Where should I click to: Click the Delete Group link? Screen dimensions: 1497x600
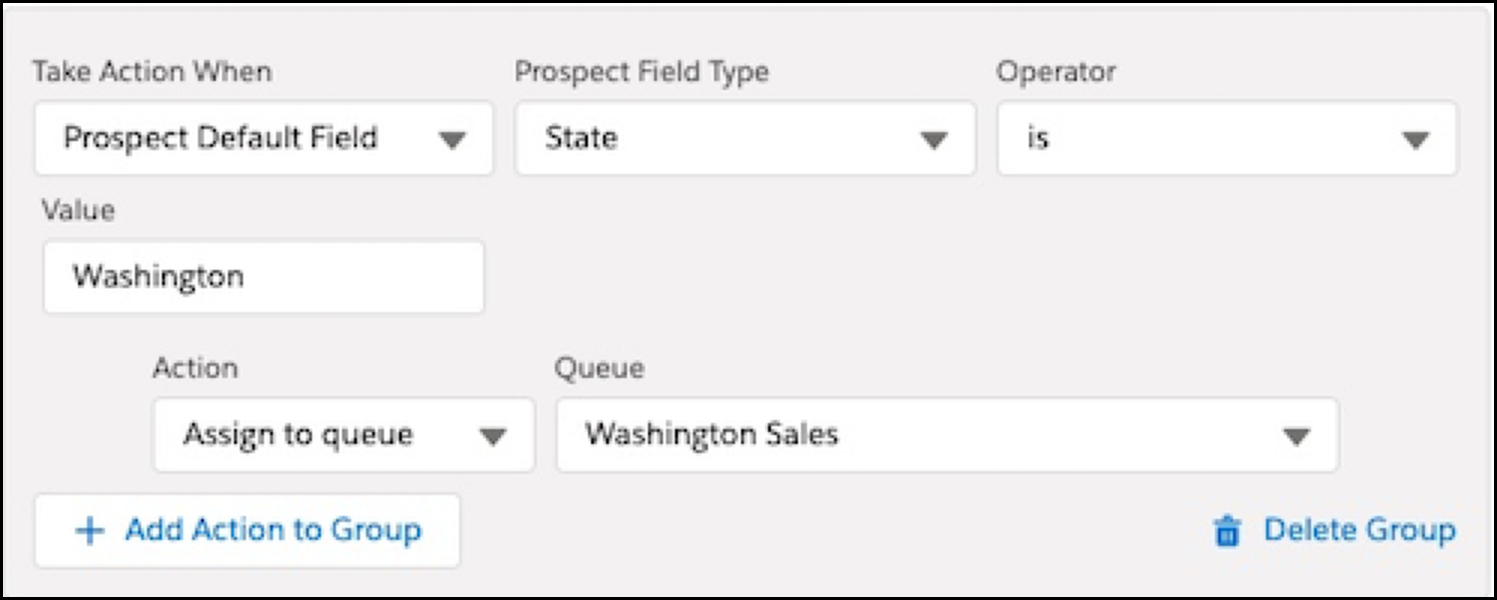1358,530
